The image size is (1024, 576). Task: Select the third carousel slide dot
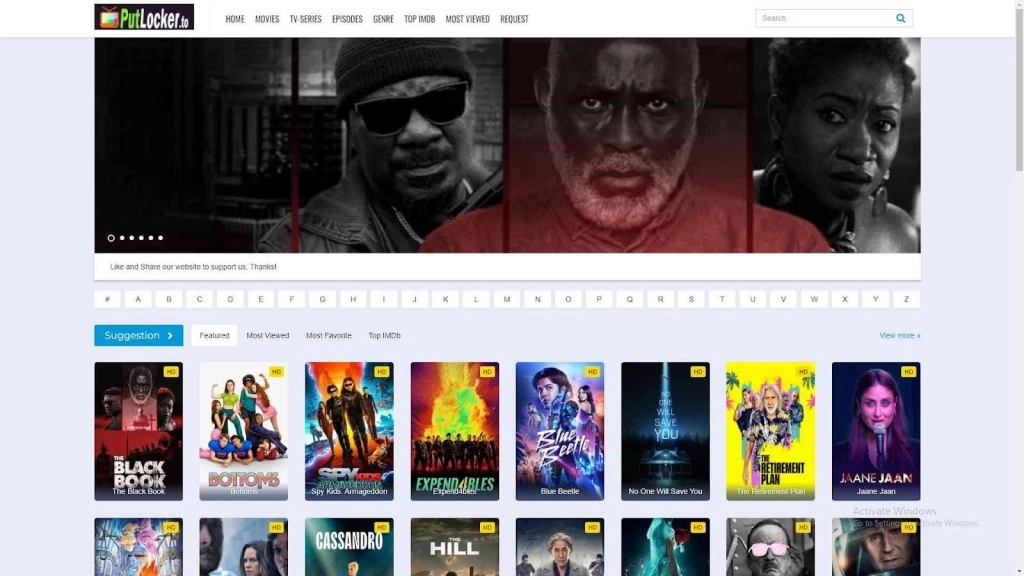point(131,238)
